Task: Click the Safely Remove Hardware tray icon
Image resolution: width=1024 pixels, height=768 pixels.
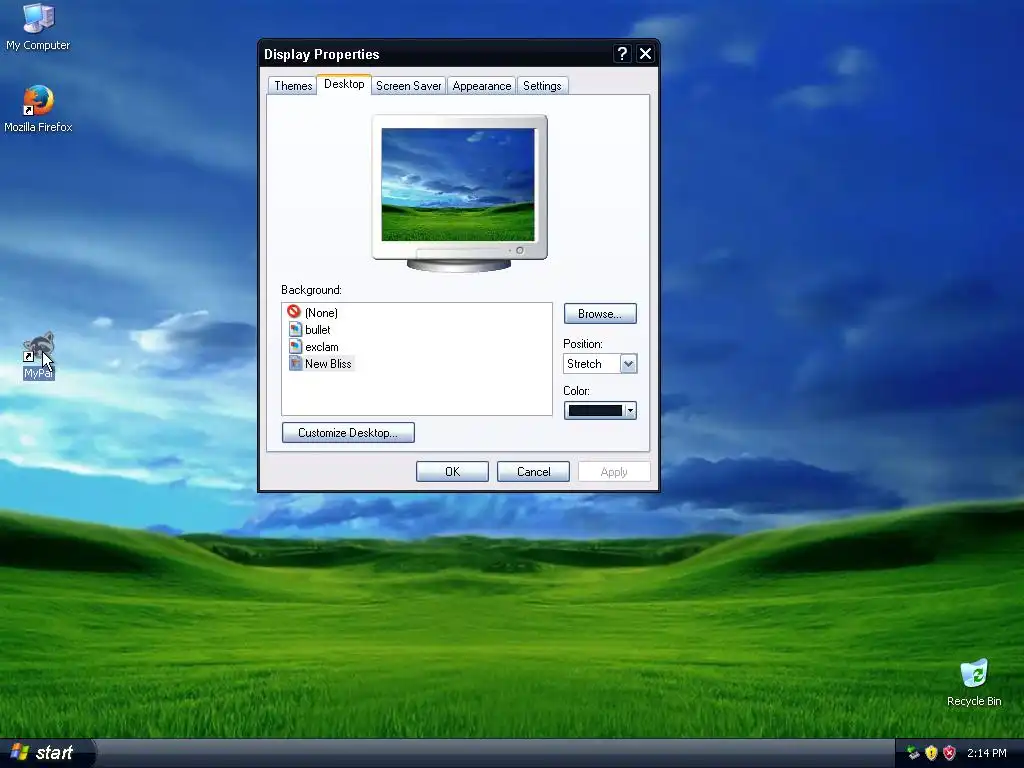Action: point(913,753)
